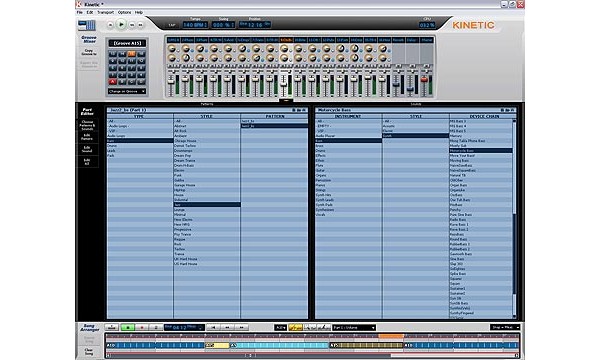Click Edit Kit in Part Editor sidebar
Screen dimensions: 600x360
(x=87, y=162)
